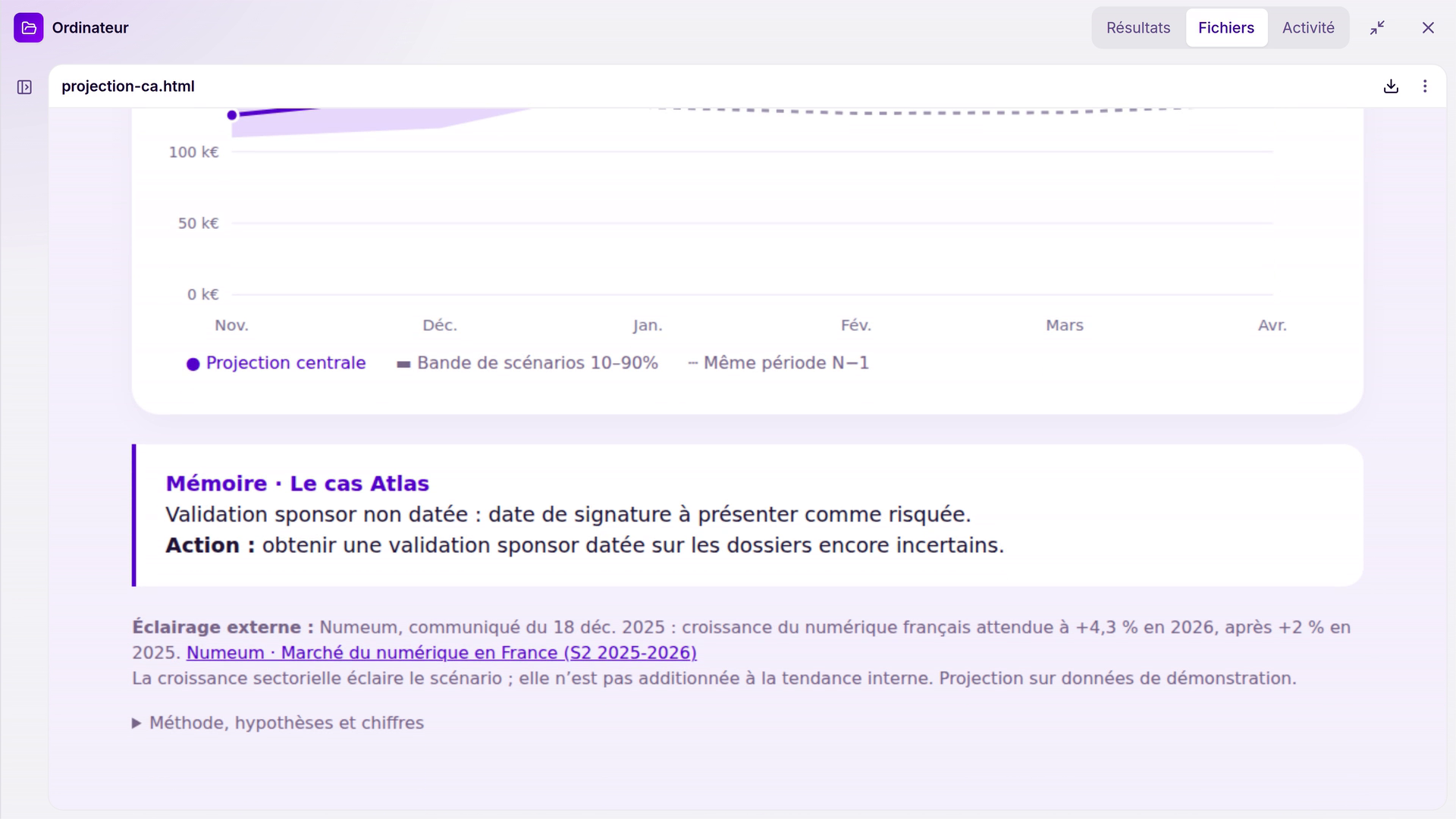Click the Action : label in the memo

point(210,546)
